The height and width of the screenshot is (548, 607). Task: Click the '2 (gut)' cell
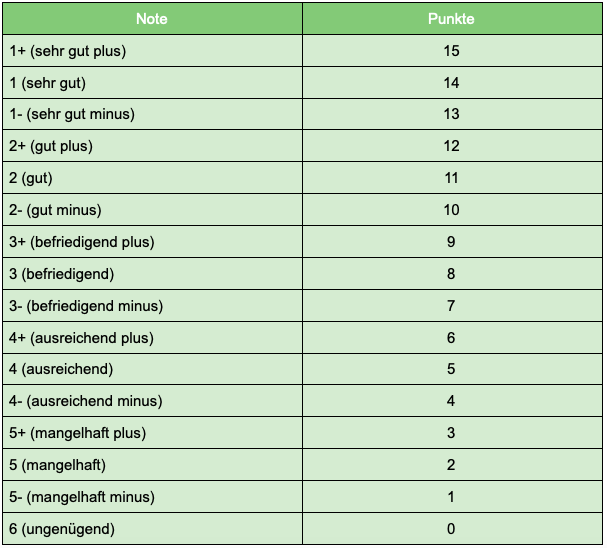click(153, 178)
